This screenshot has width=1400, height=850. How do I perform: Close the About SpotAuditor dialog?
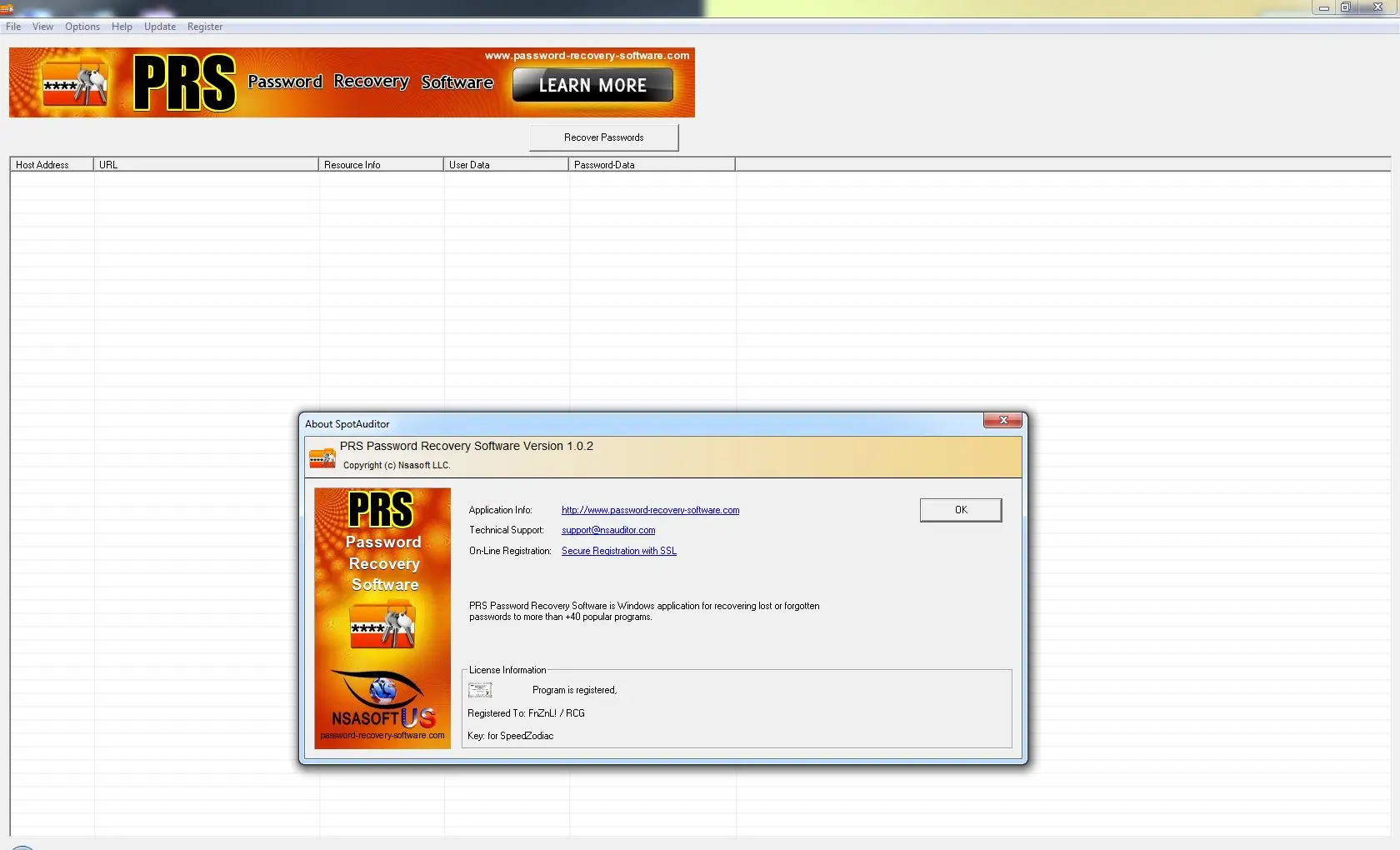pos(1003,421)
